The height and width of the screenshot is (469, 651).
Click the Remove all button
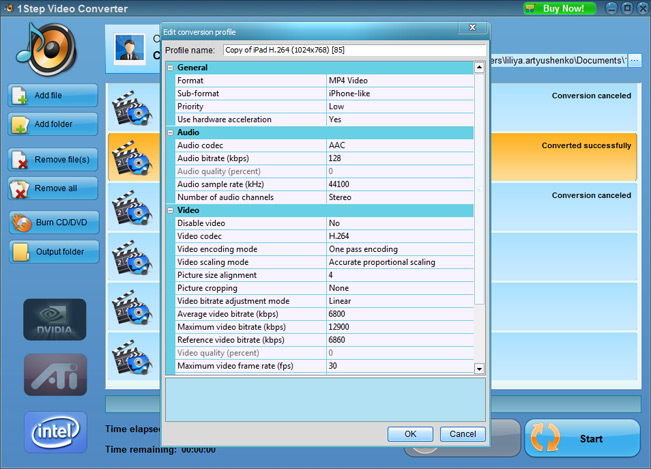(x=53, y=188)
